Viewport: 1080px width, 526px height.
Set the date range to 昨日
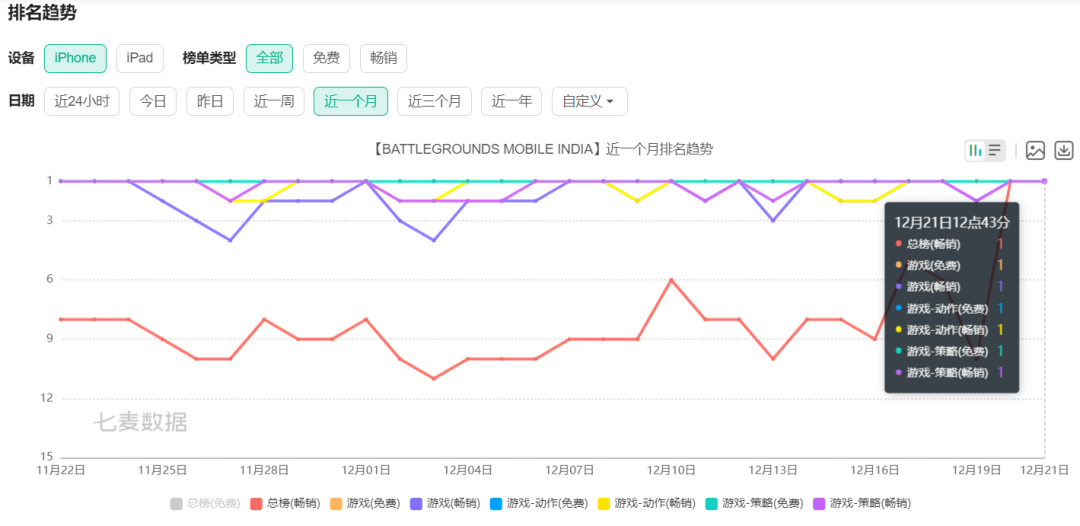pos(210,101)
